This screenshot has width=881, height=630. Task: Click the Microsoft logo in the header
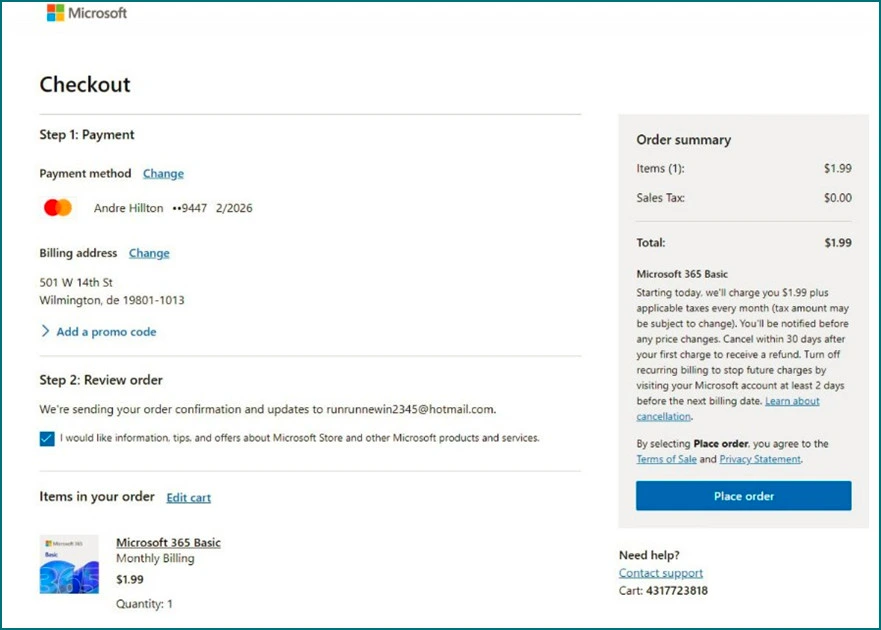tap(87, 12)
